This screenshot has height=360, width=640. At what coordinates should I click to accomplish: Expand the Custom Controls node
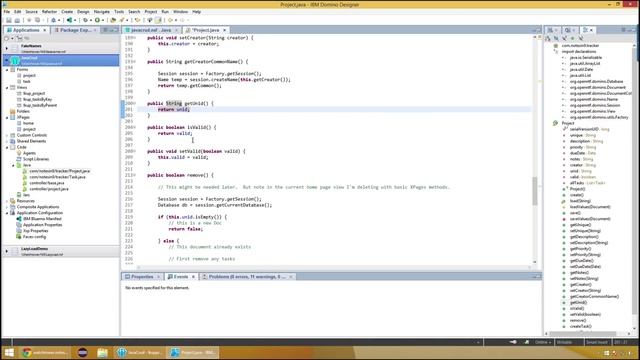point(7,135)
